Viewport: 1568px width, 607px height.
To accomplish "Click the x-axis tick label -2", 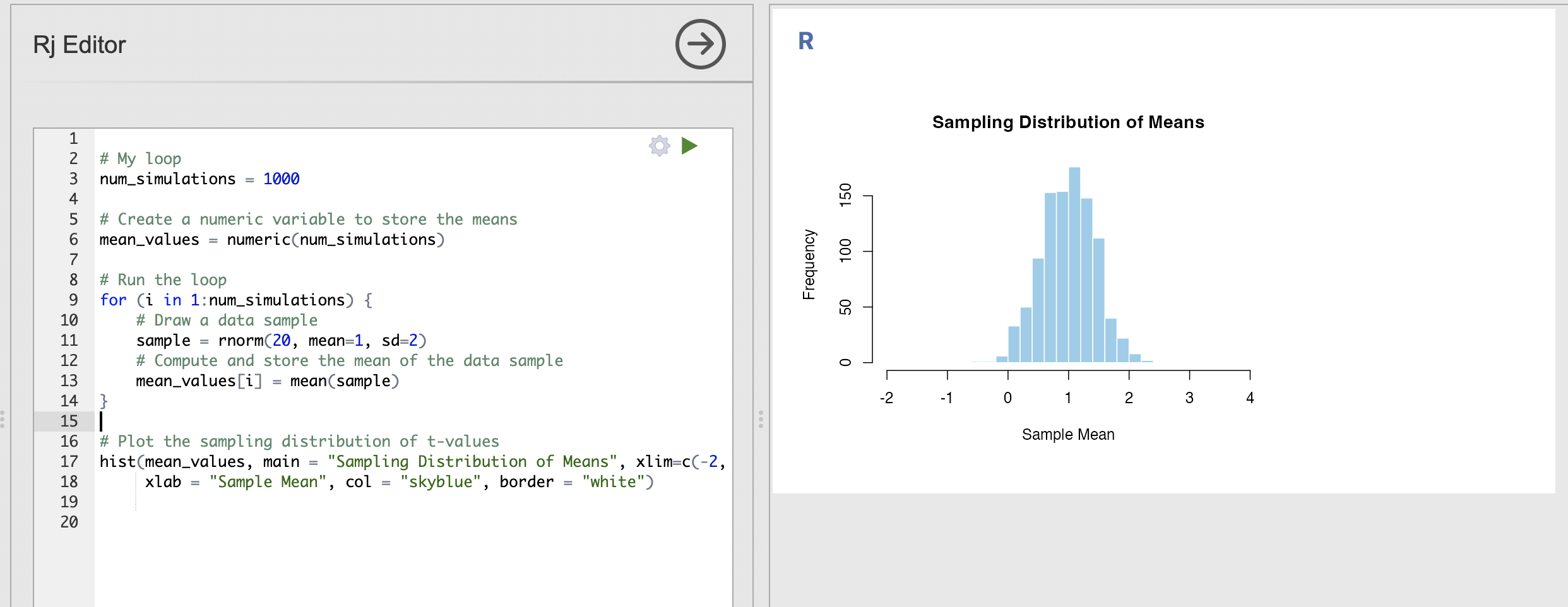I will 886,398.
